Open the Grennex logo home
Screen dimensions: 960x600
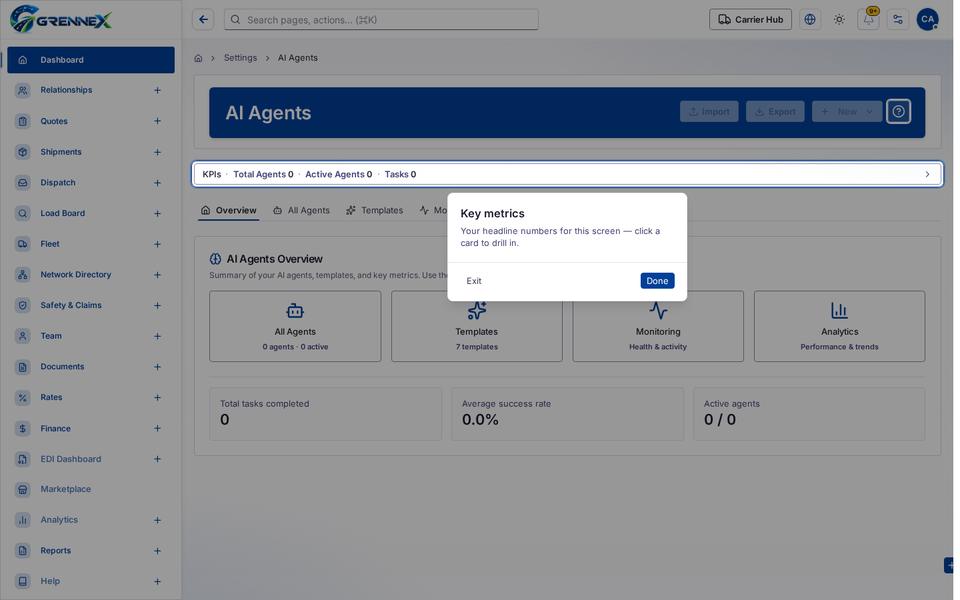61,20
